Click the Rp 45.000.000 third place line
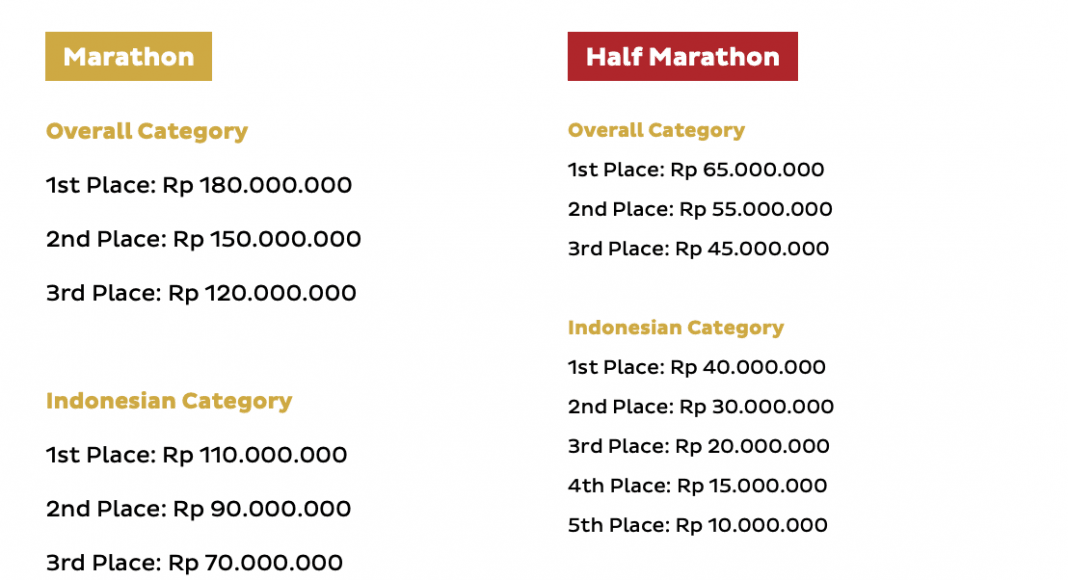This screenshot has width=1068, height=580. click(698, 249)
